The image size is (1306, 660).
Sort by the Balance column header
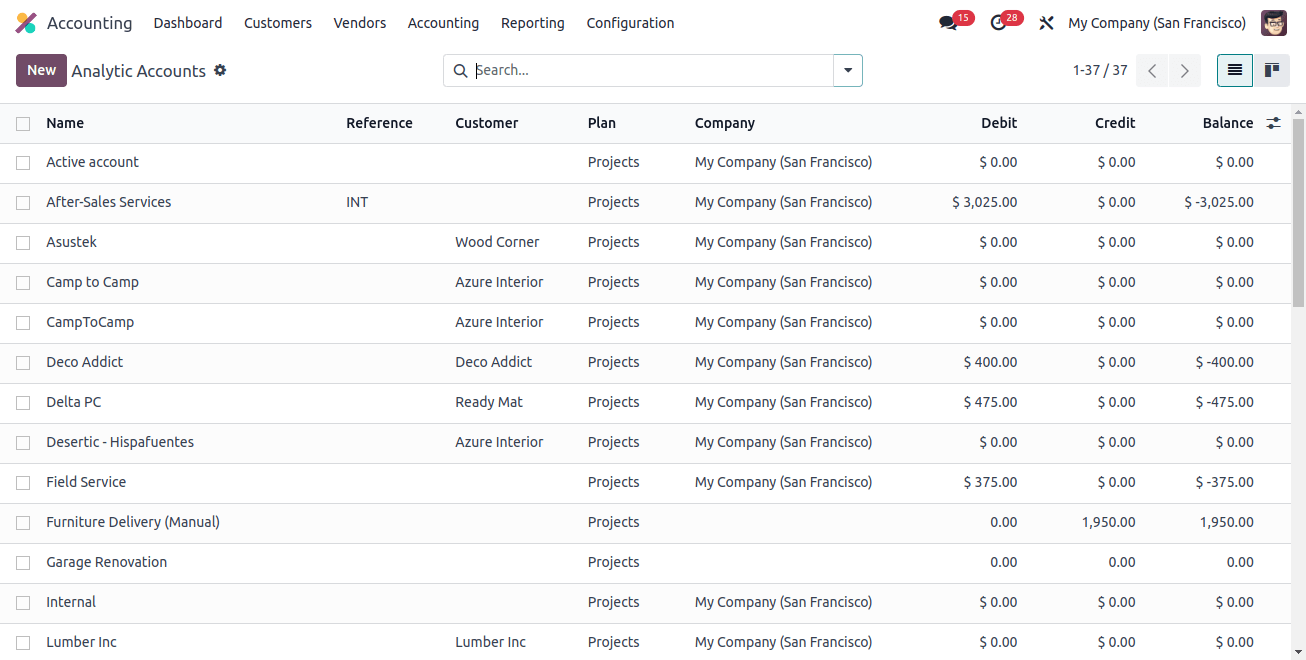click(1228, 123)
